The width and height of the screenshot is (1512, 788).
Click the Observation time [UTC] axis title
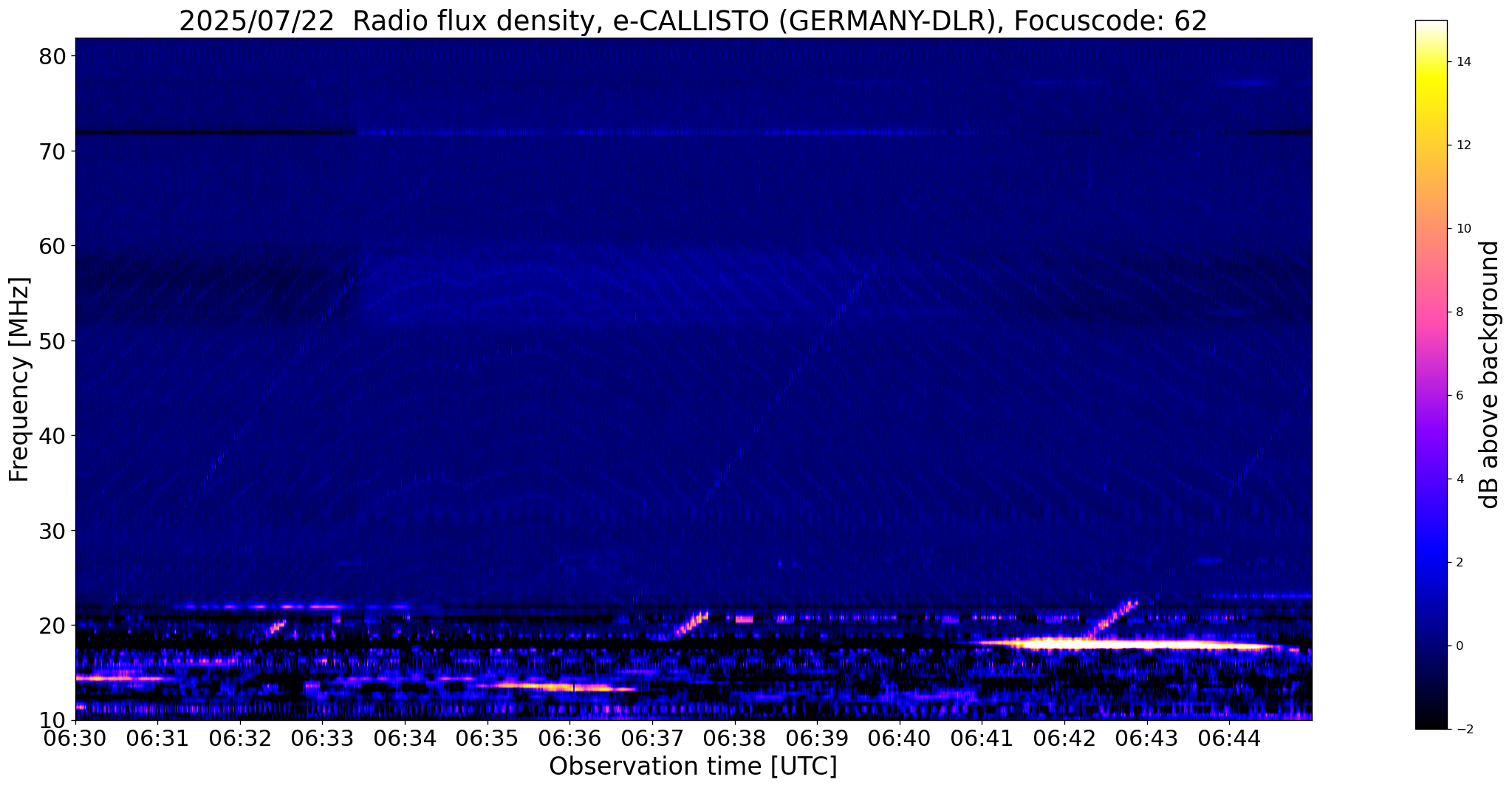pos(693,767)
